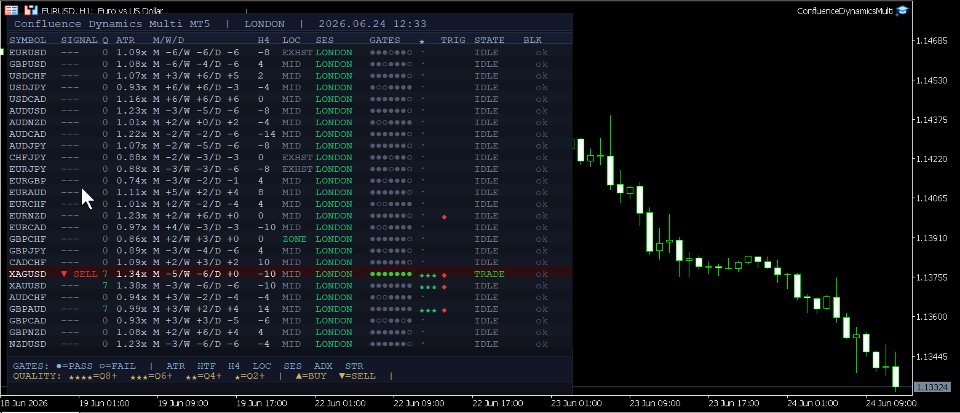
Task: Click the SIGNAL column header
Action: [x=79, y=40]
